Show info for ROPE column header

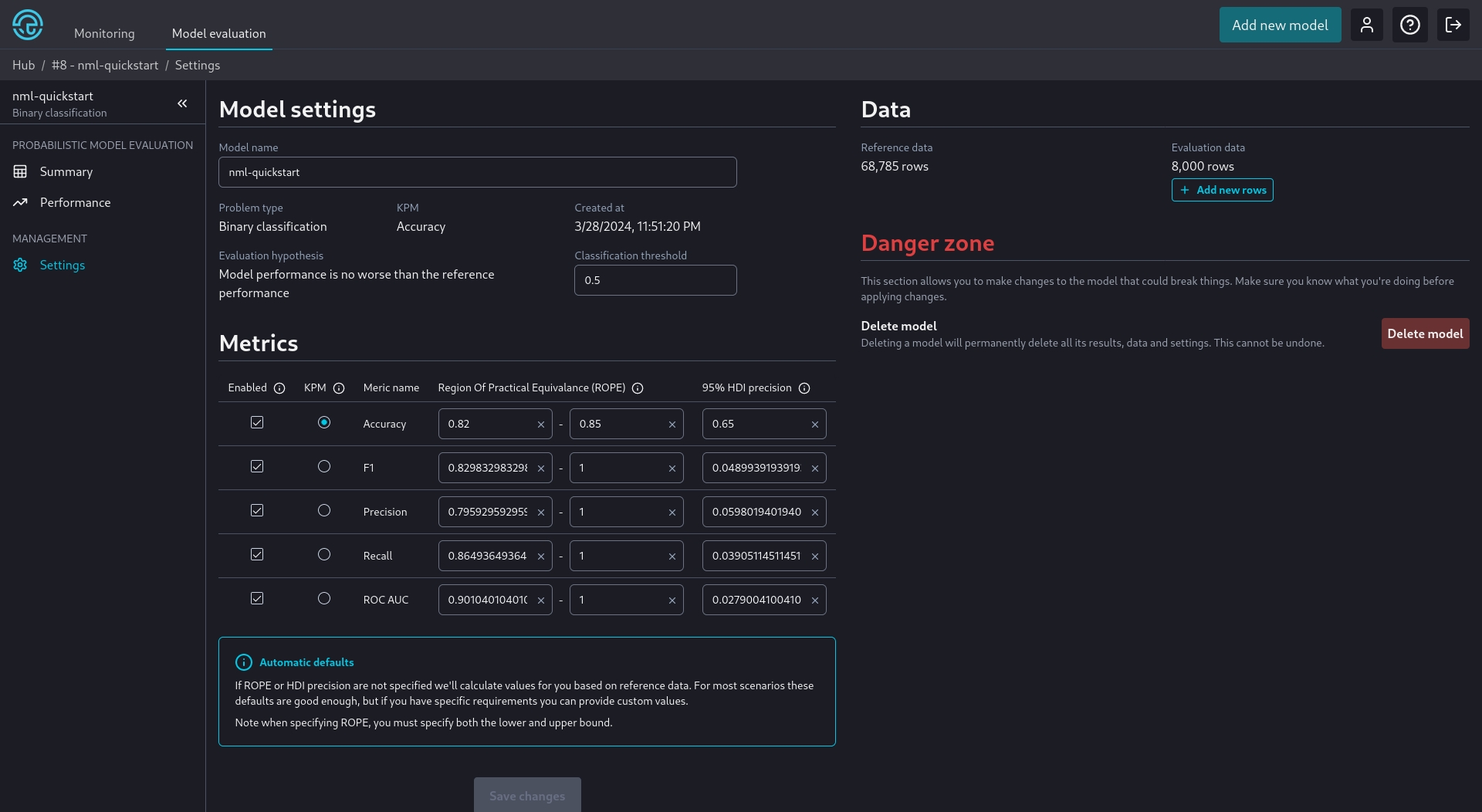point(638,388)
